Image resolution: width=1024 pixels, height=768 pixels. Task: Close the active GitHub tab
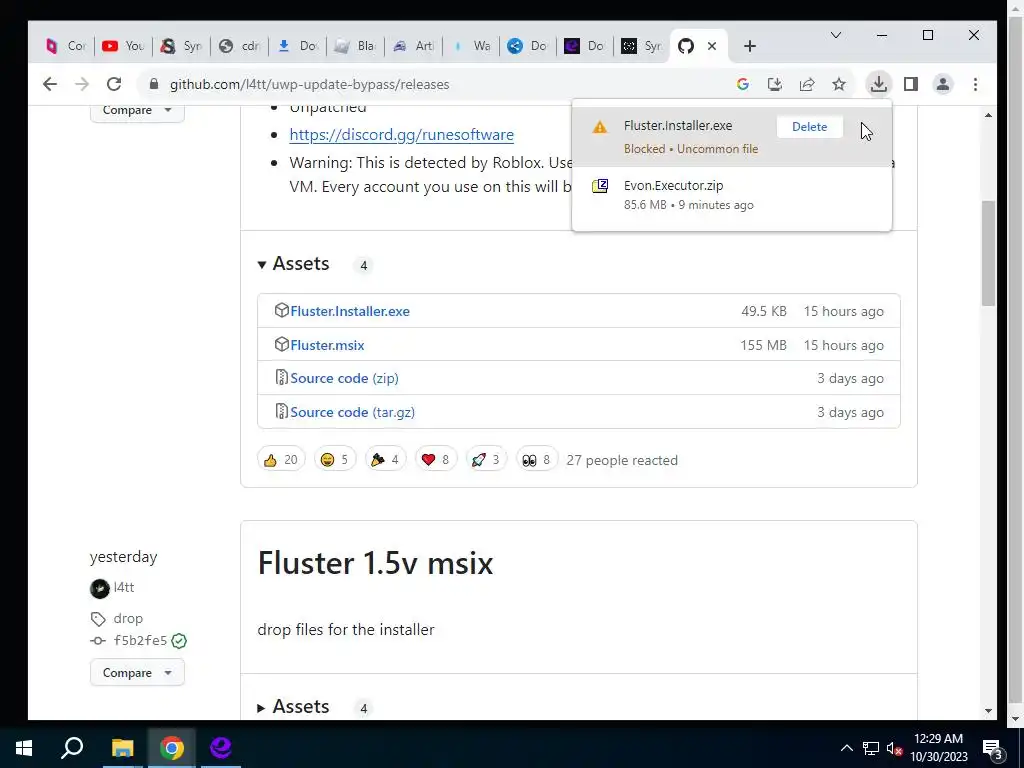coord(712,46)
